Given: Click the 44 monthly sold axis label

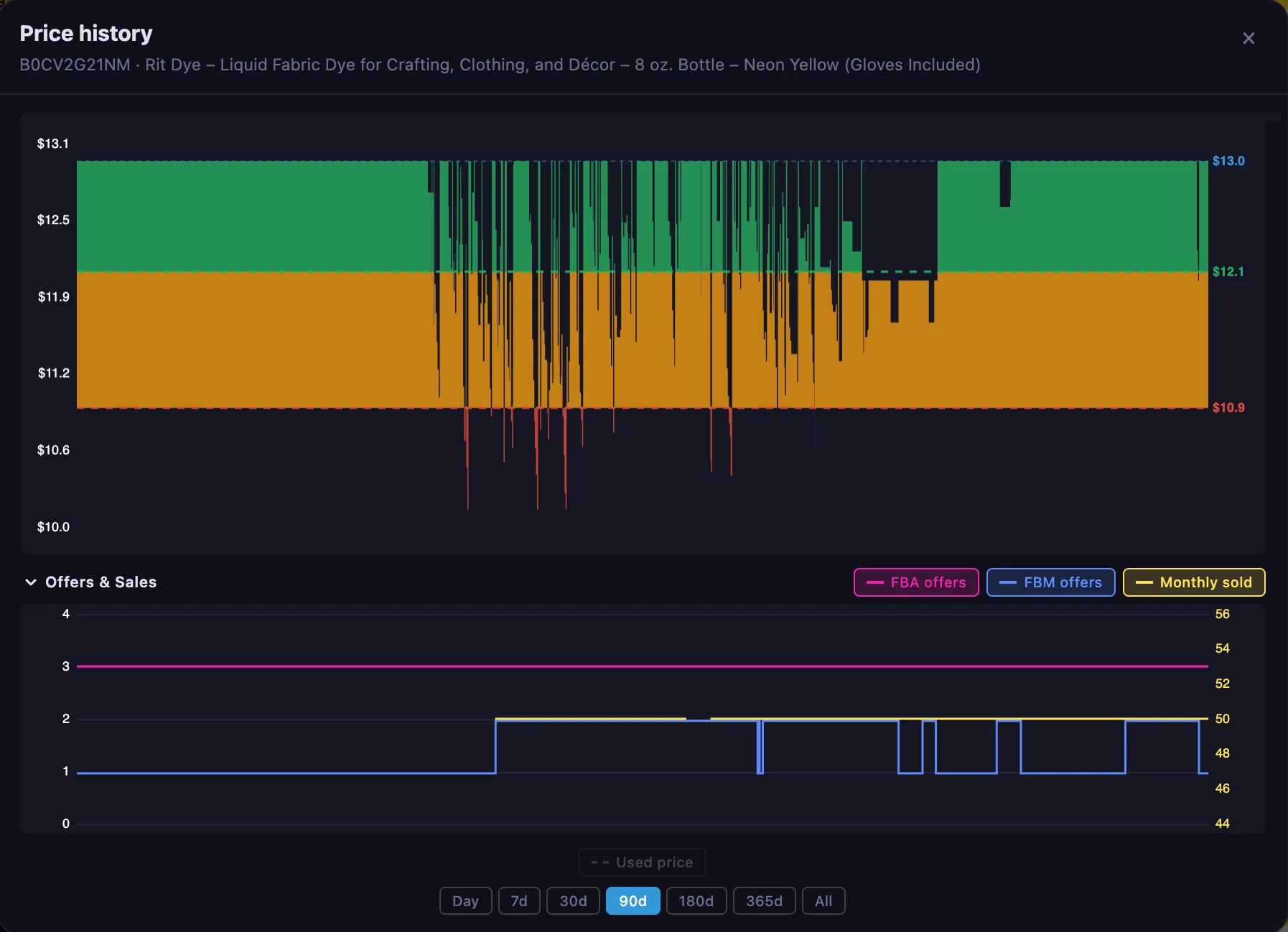Looking at the screenshot, I should (1222, 824).
